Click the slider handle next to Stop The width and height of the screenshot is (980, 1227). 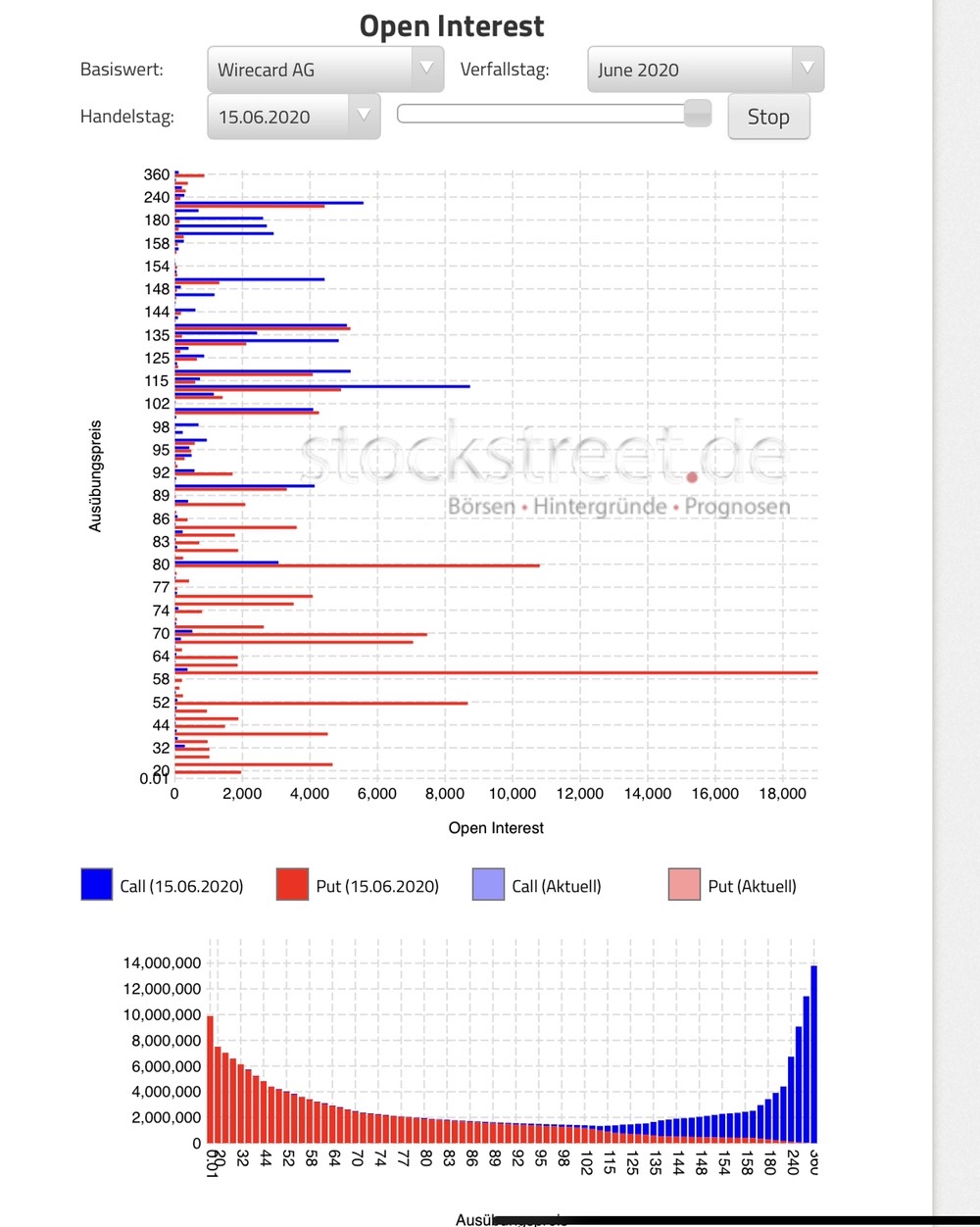[698, 114]
